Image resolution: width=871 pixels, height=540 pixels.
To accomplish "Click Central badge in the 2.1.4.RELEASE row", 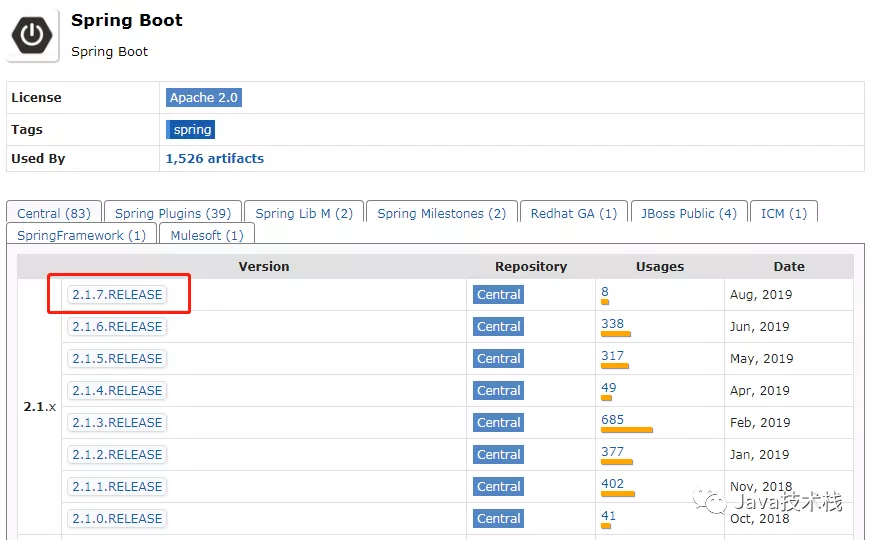I will coord(498,391).
